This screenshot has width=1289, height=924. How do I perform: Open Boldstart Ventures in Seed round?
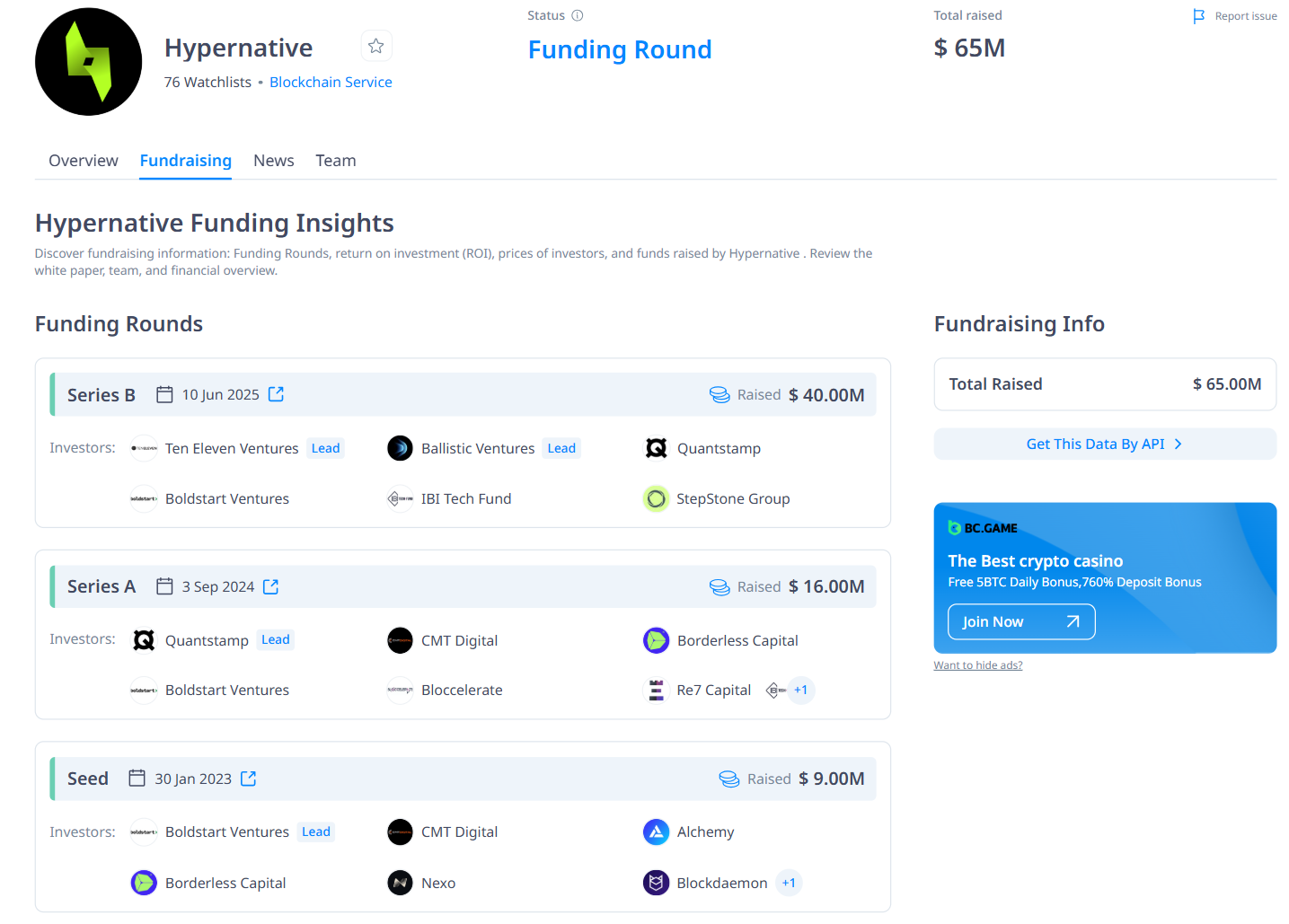(x=227, y=832)
